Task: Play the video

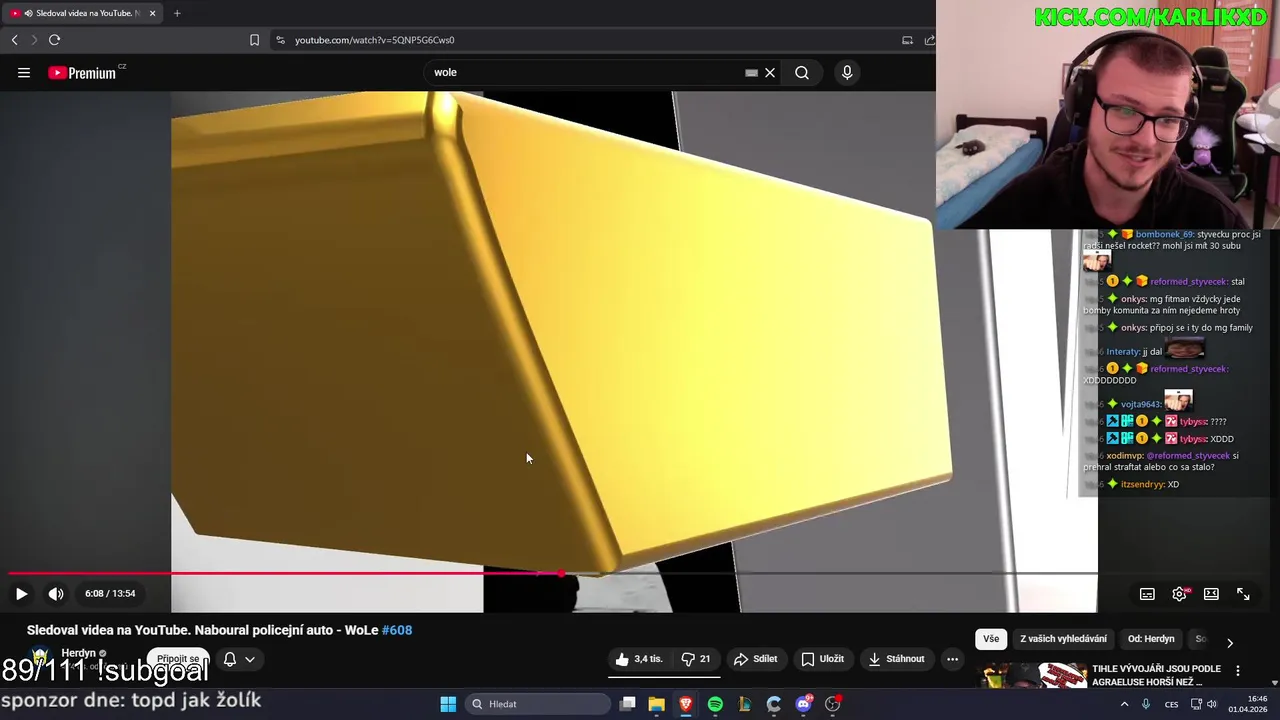Action: [x=21, y=593]
